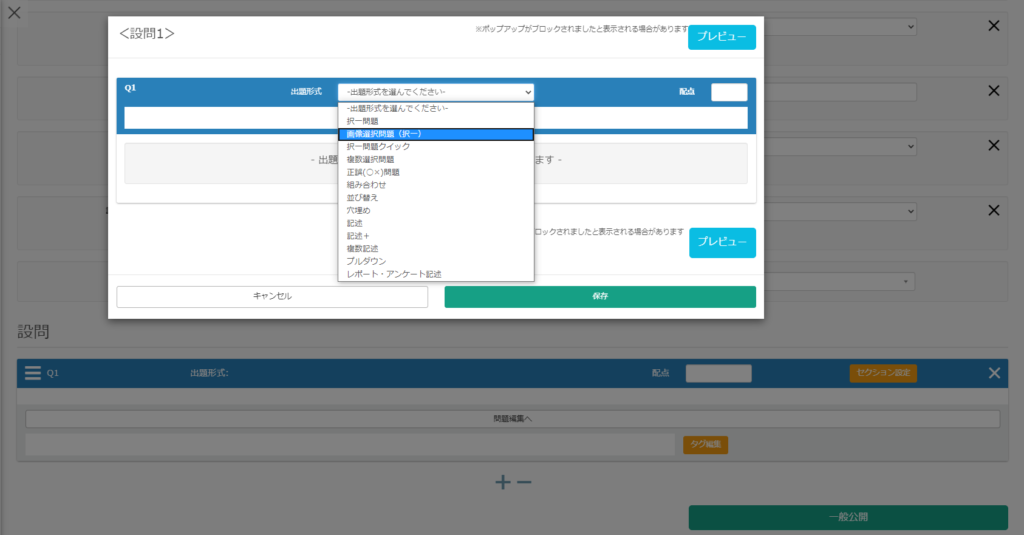This screenshot has height=535, width=1024.
Task: Open セクション設定 in background Q1 row
Action: pyautogui.click(x=883, y=373)
